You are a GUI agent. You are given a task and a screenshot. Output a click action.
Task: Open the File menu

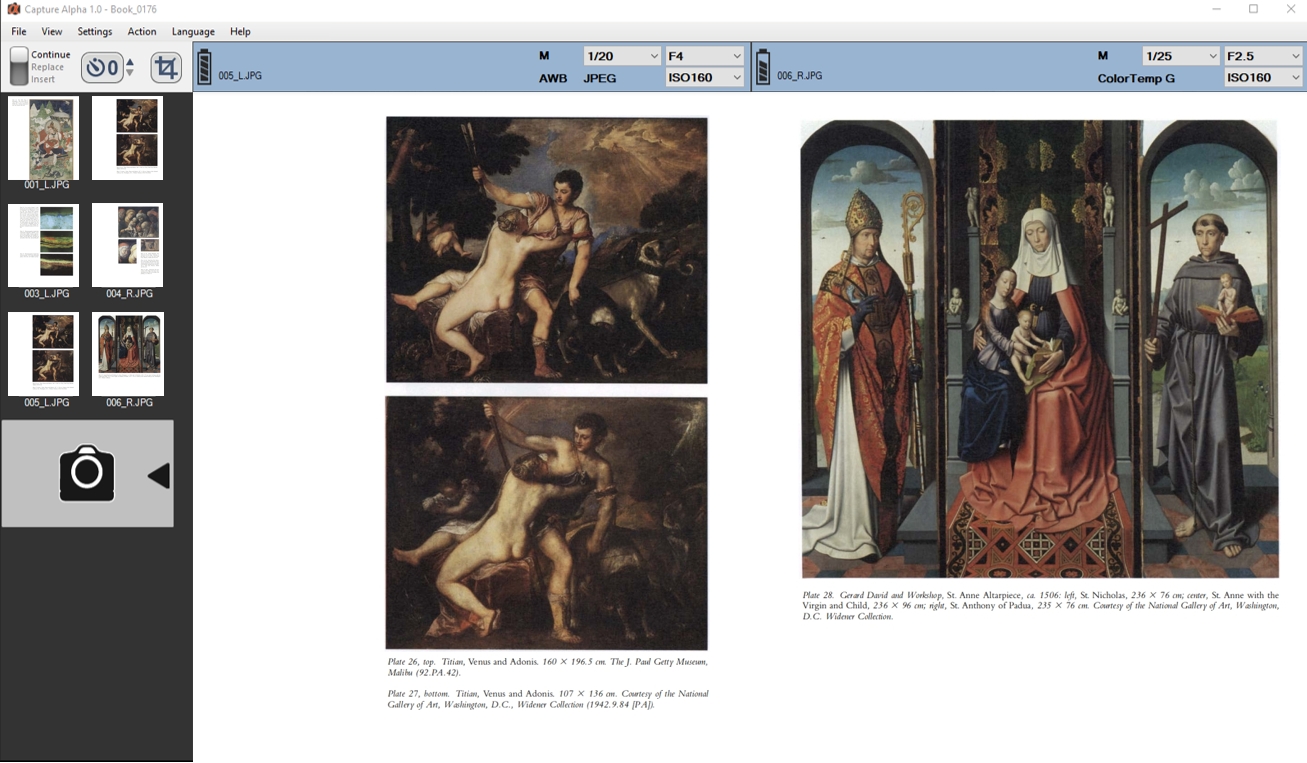tap(19, 32)
